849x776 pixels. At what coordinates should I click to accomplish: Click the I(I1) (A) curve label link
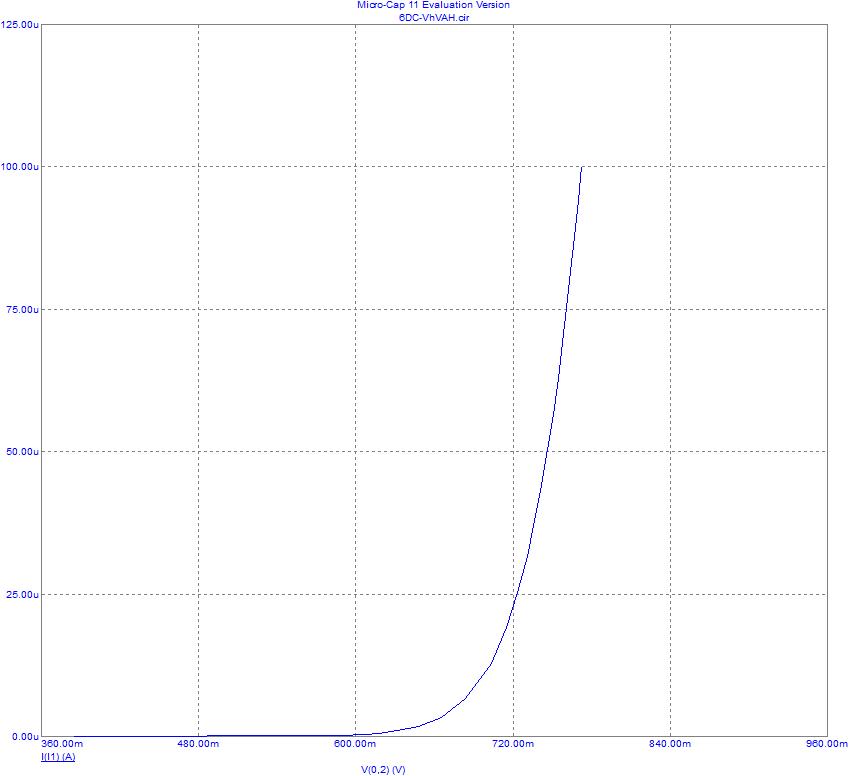58,757
